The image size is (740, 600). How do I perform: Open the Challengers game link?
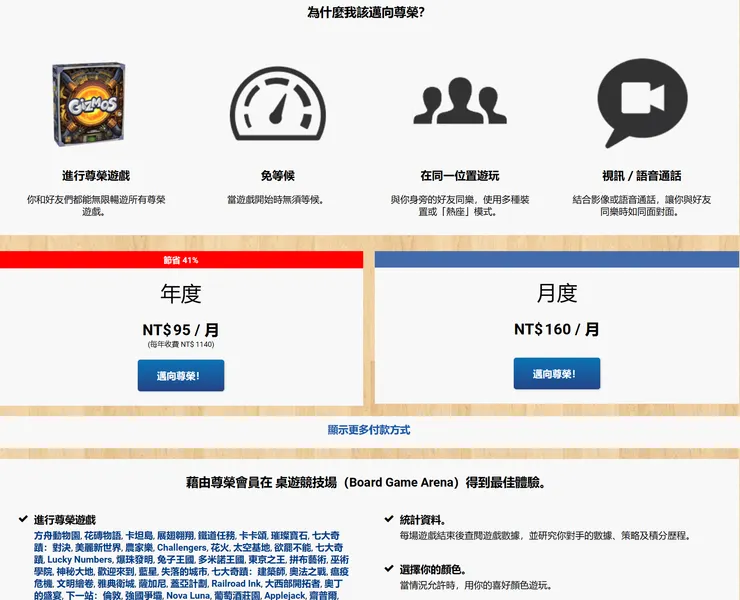(x=182, y=548)
